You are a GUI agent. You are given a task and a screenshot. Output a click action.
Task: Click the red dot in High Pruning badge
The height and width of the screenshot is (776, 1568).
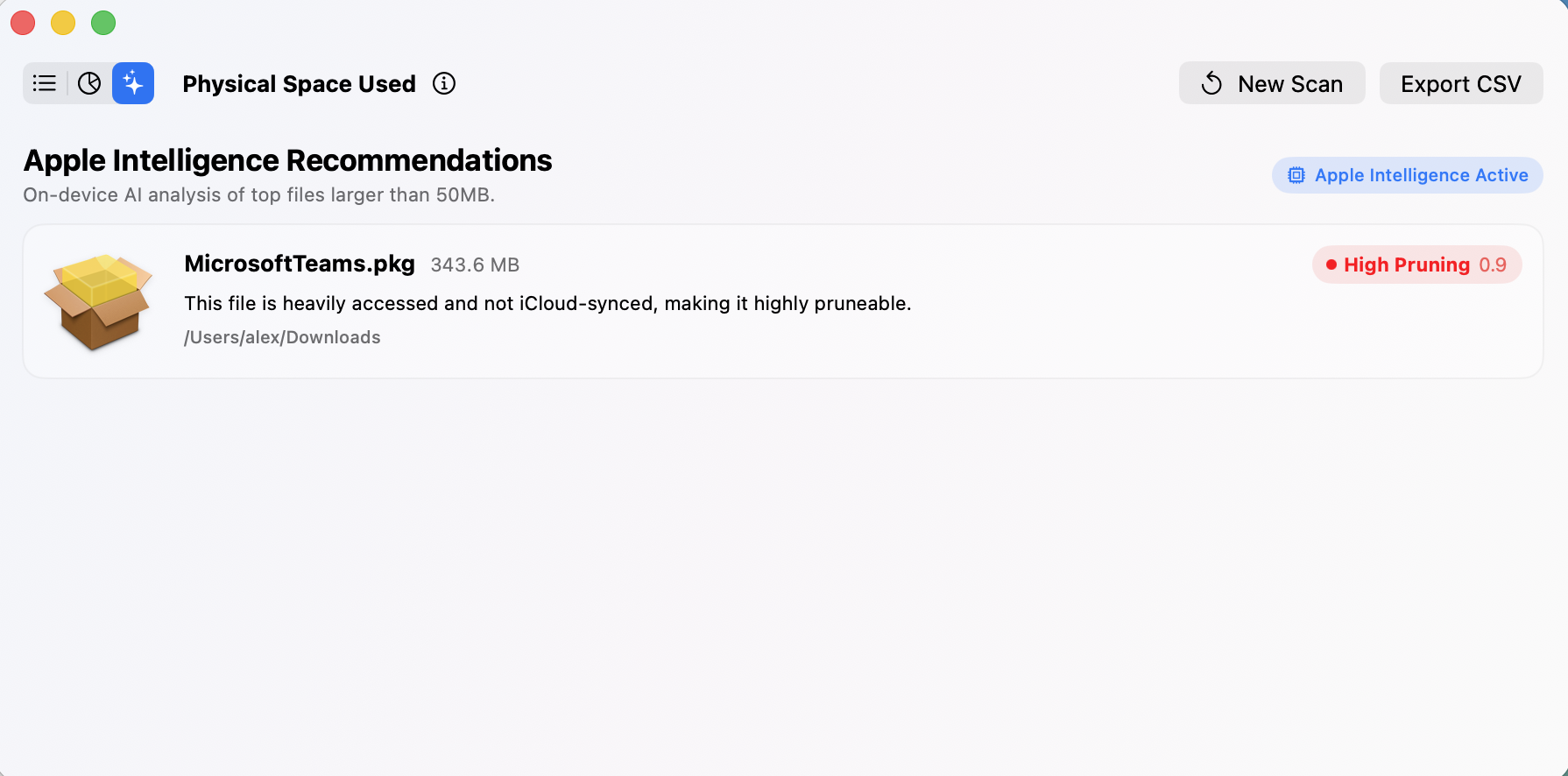1331,265
